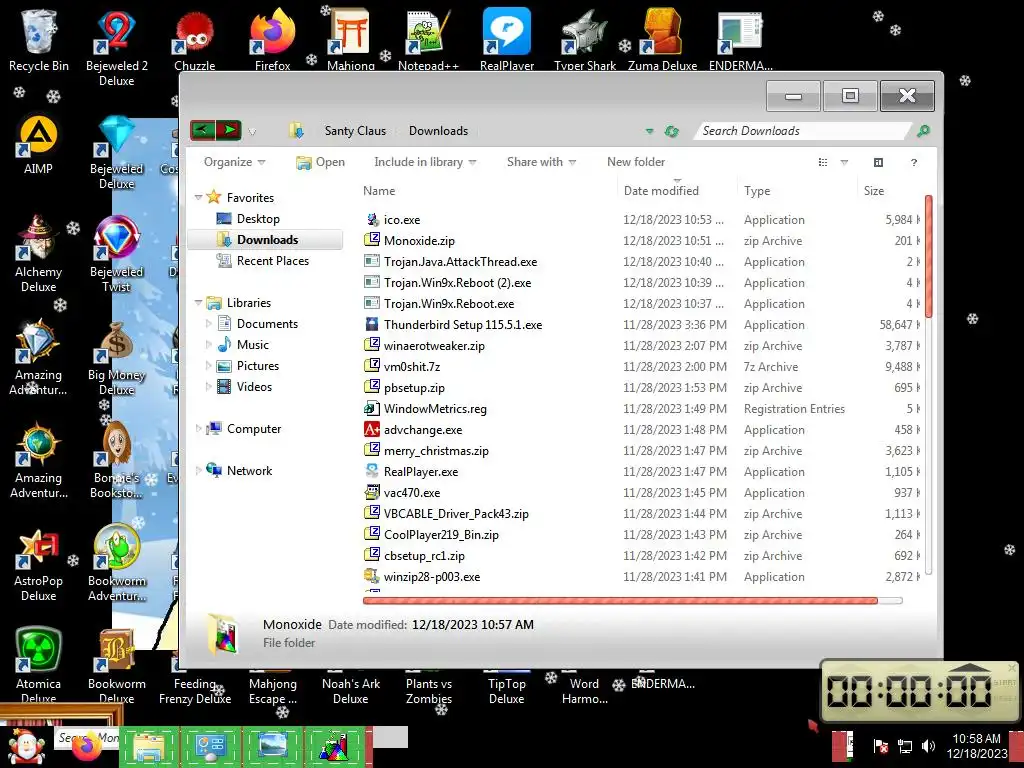1024x768 pixels.
Task: Launch Firefox from the desktop
Action: [x=272, y=39]
